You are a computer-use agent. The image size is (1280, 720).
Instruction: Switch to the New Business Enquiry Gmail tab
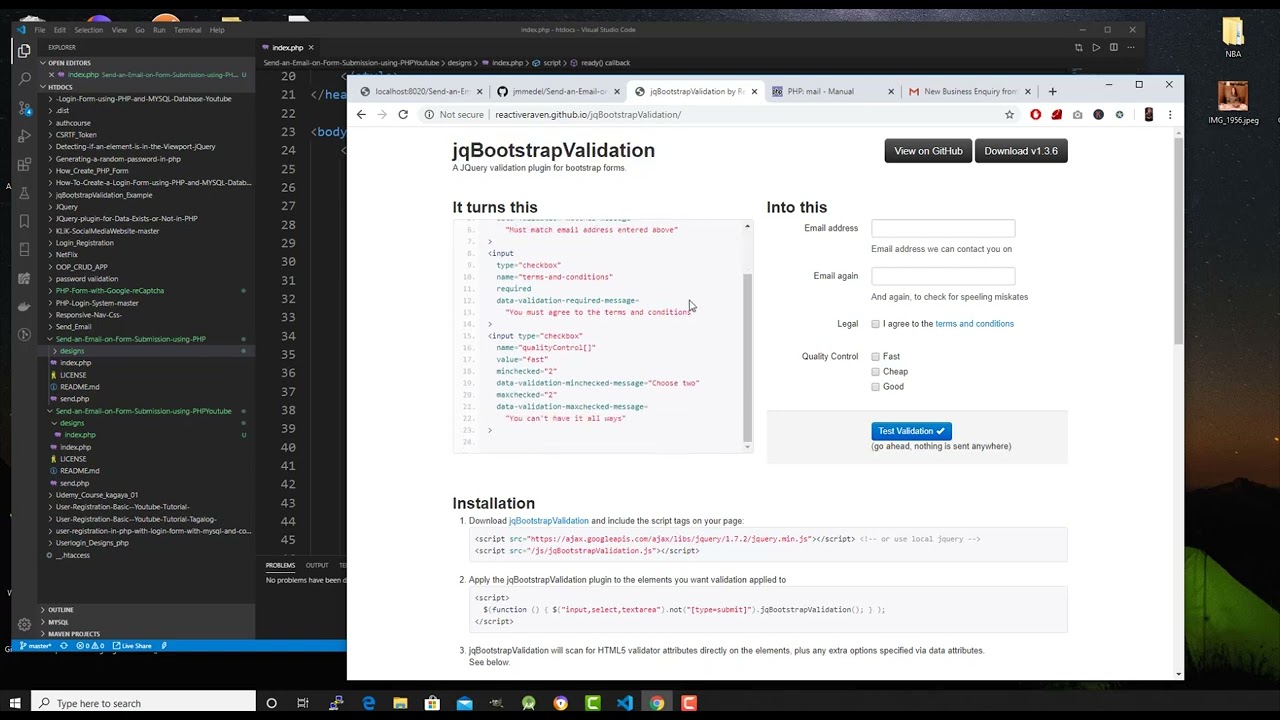pyautogui.click(x=970, y=91)
